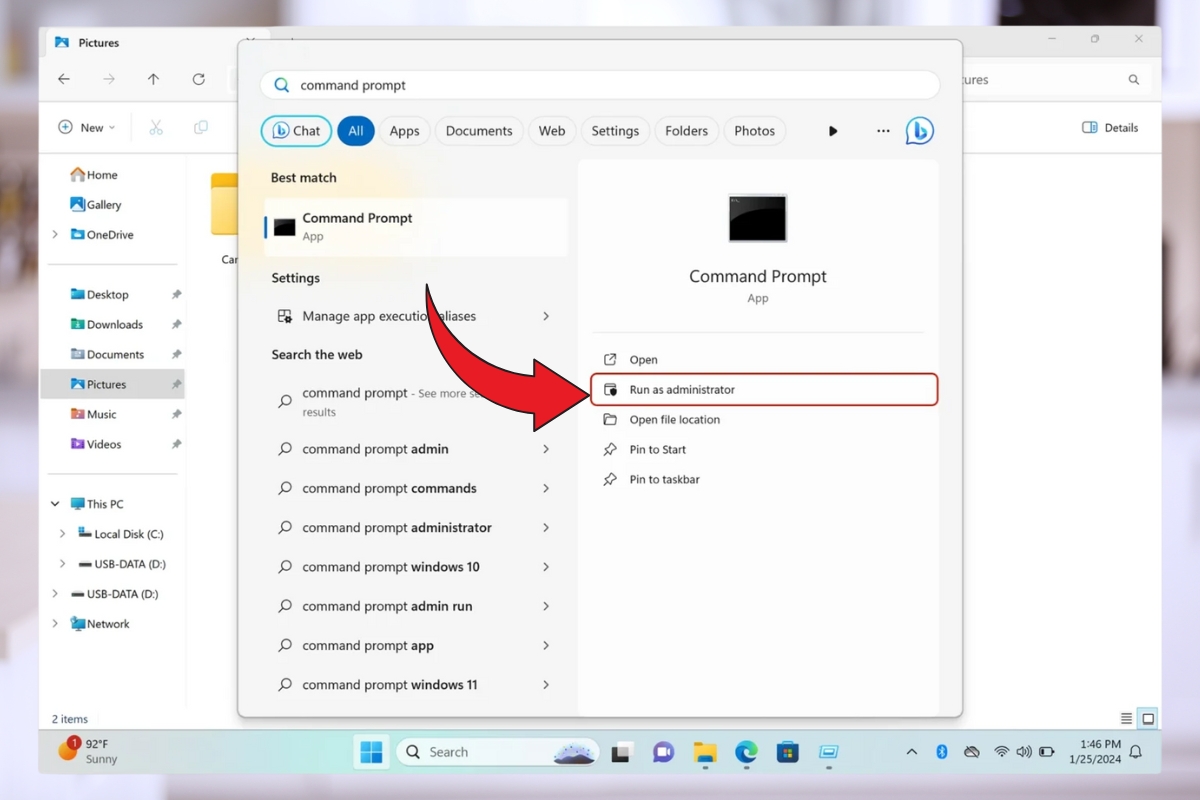Expand chevron for command prompt app
Screen dimensions: 1200x800
[546, 645]
